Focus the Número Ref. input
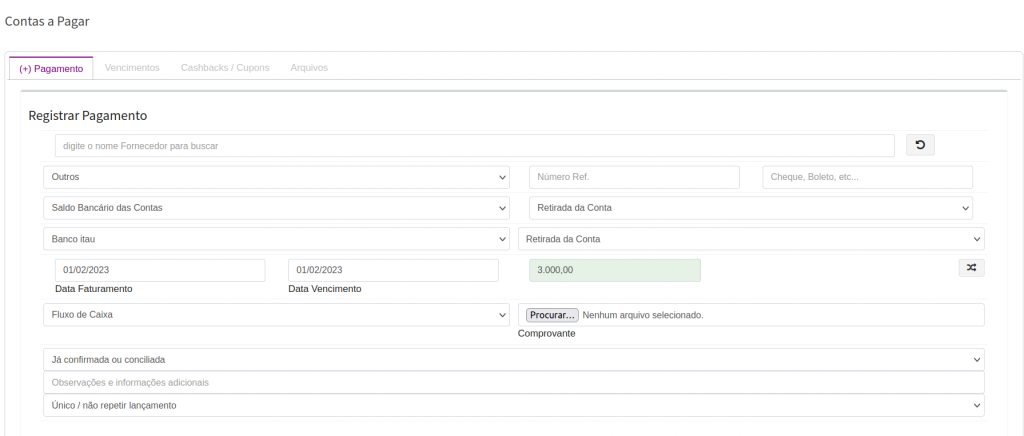The height and width of the screenshot is (436, 1024). tap(634, 177)
